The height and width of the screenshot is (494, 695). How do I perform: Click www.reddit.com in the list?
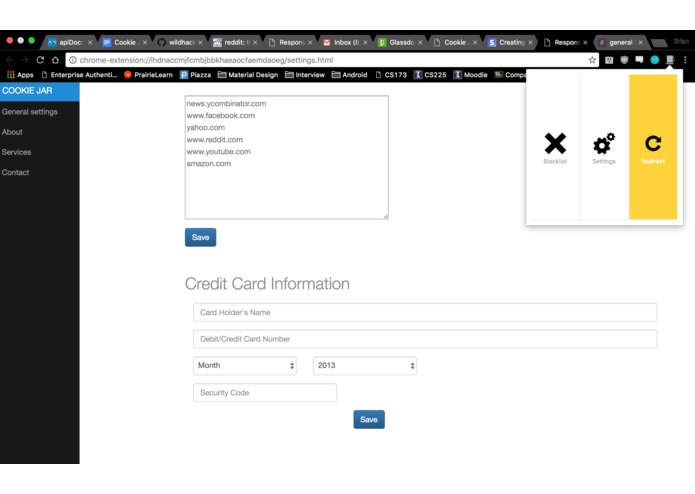coord(215,140)
